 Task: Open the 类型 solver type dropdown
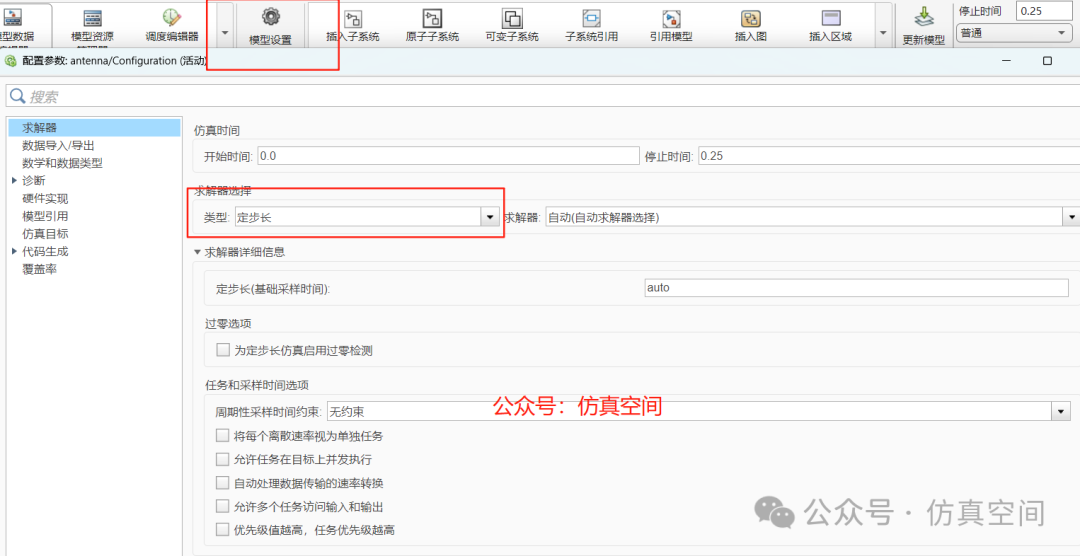(x=489, y=217)
